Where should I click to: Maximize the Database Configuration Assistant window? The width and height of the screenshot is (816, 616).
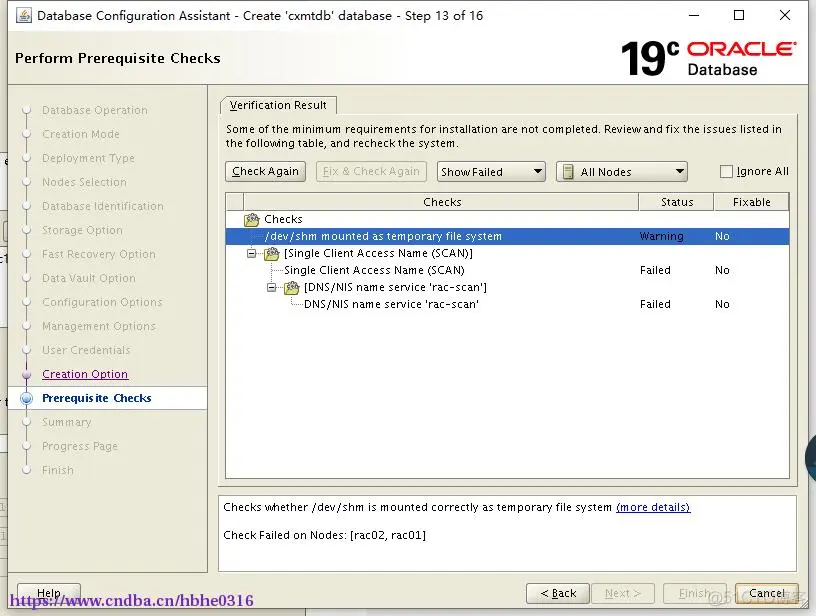click(x=738, y=15)
